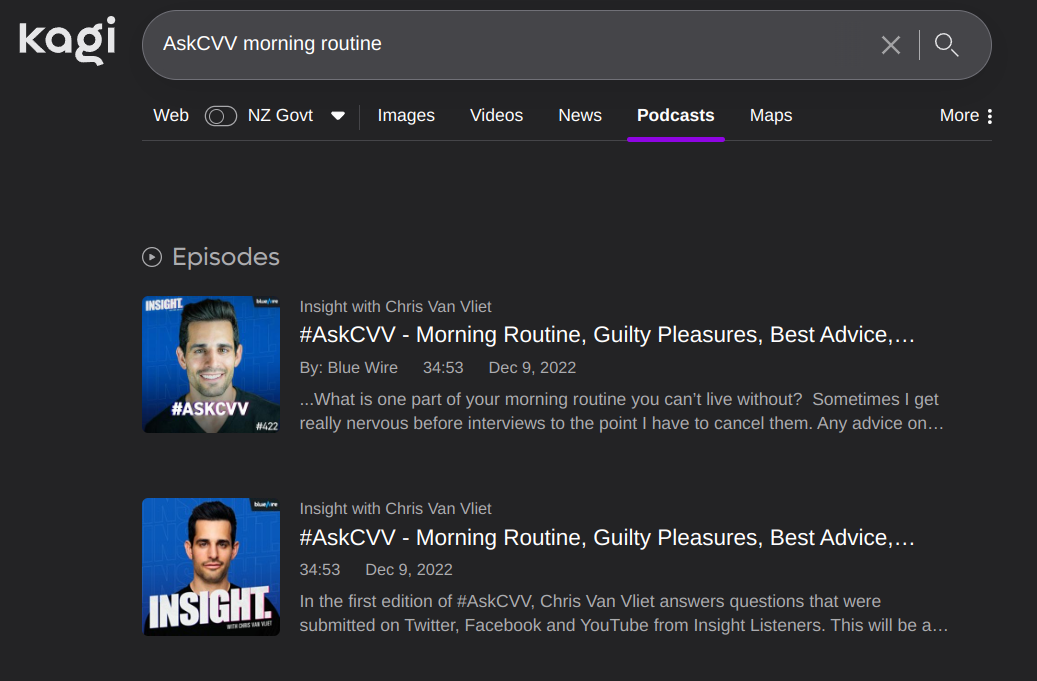Screen dimensions: 1037x681
Task: Open the News tab
Action: (x=580, y=116)
